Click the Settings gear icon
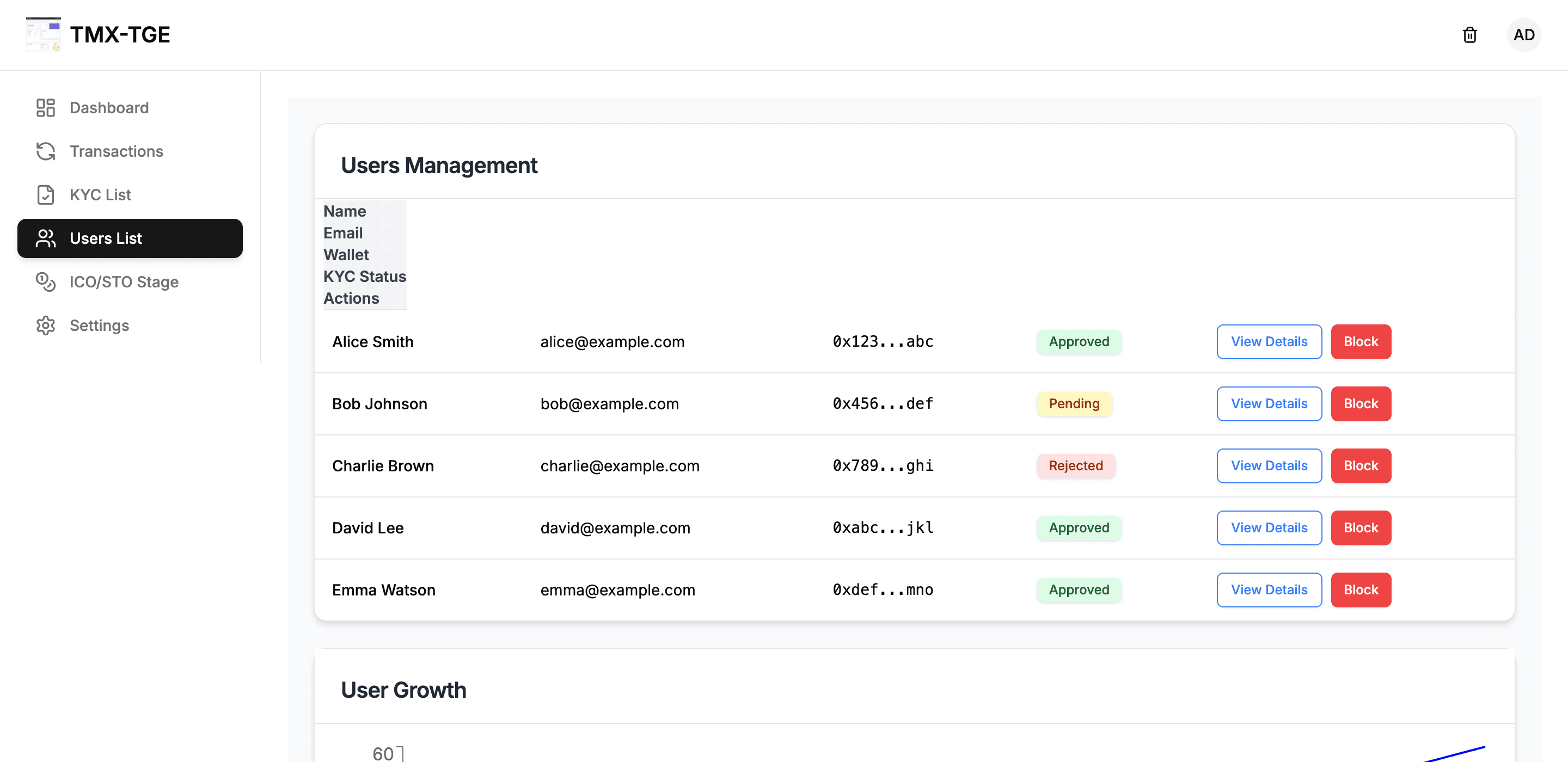Screen dimensions: 1568x762 [46, 325]
